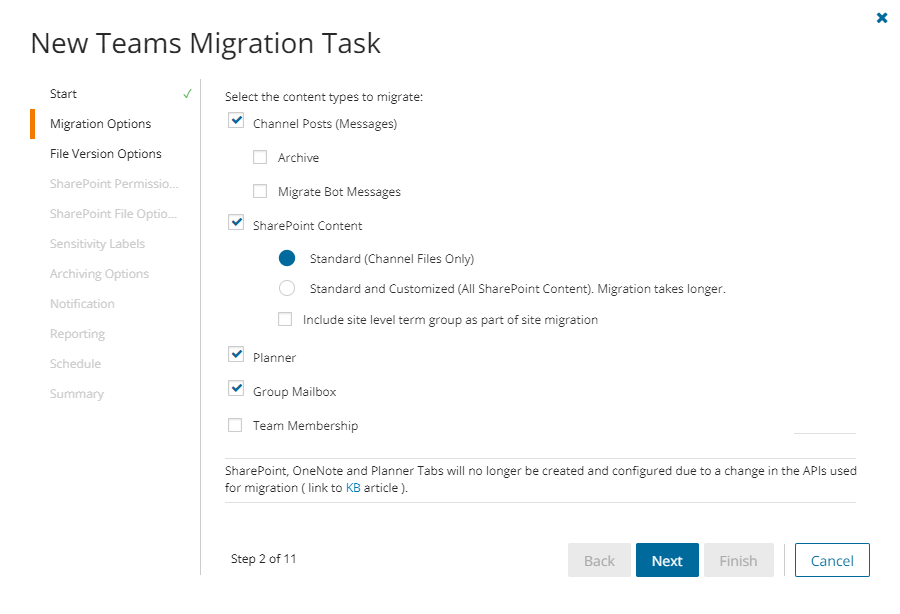
Task: Tick Include site level term group
Action: (285, 320)
